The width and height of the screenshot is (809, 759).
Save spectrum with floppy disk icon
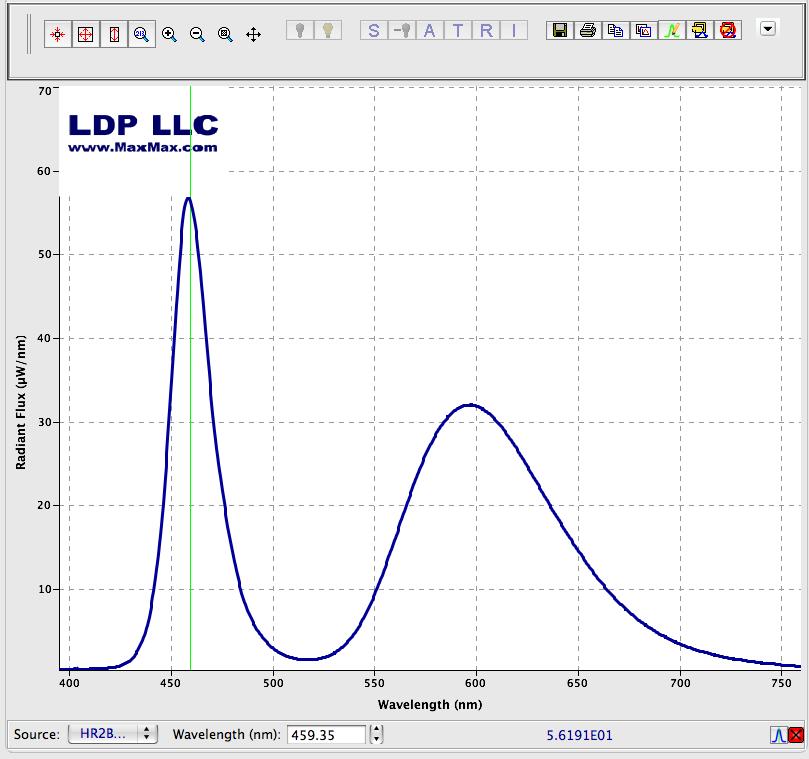tap(560, 30)
